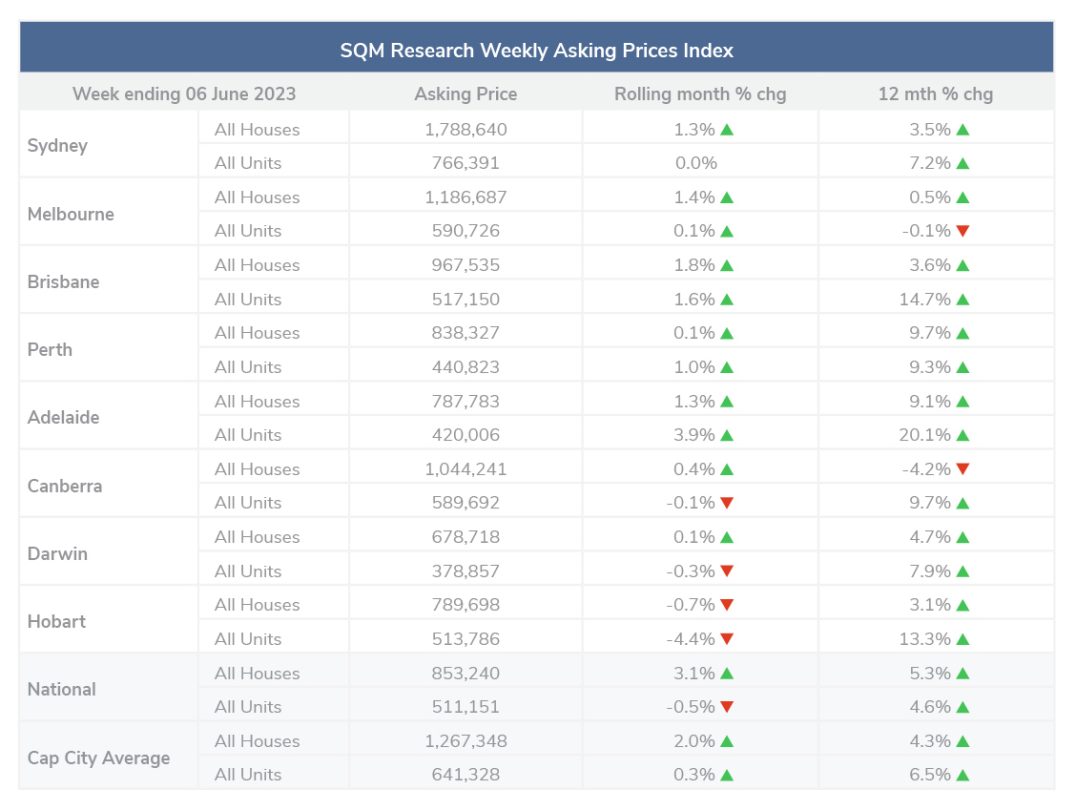This screenshot has height=810, width=1076.
Task: Click green arrow beside Adelaide units 20.1%
Action: [963, 435]
